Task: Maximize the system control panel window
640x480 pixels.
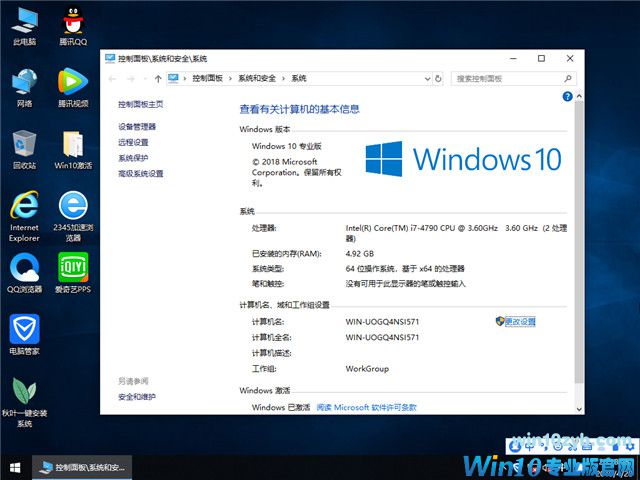Action: pyautogui.click(x=541, y=58)
